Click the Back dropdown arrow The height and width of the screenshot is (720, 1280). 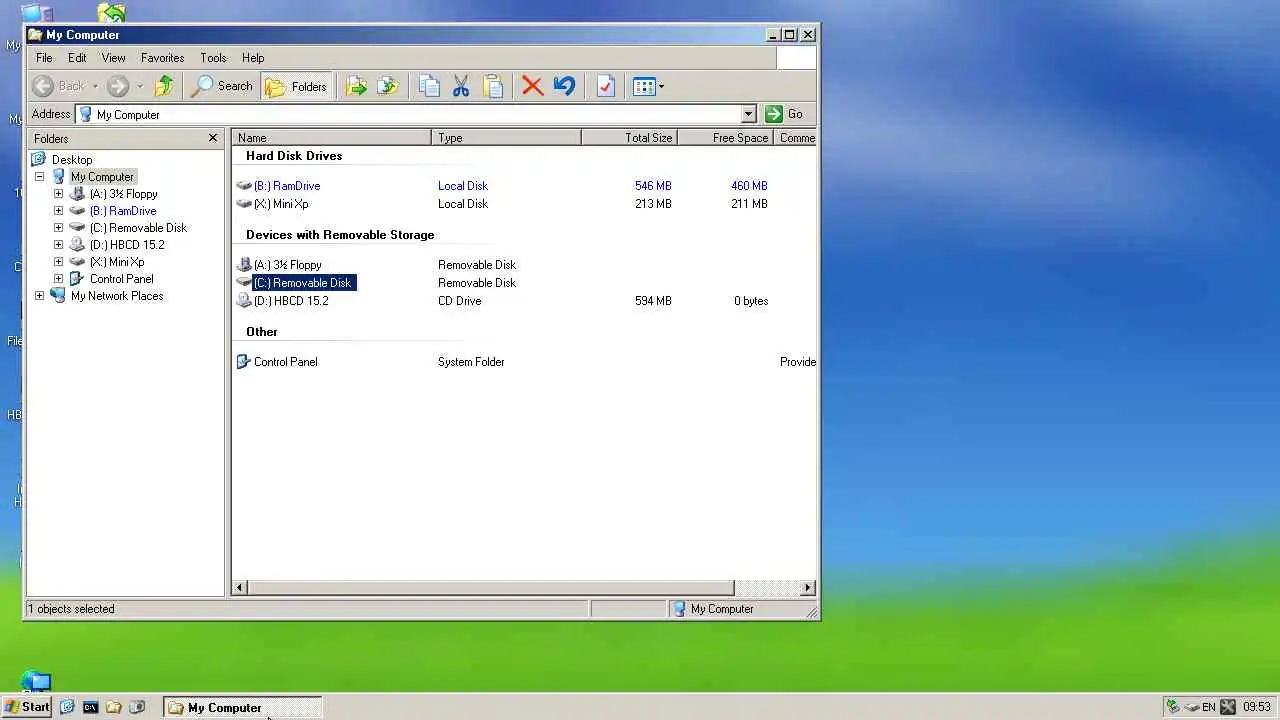click(95, 86)
